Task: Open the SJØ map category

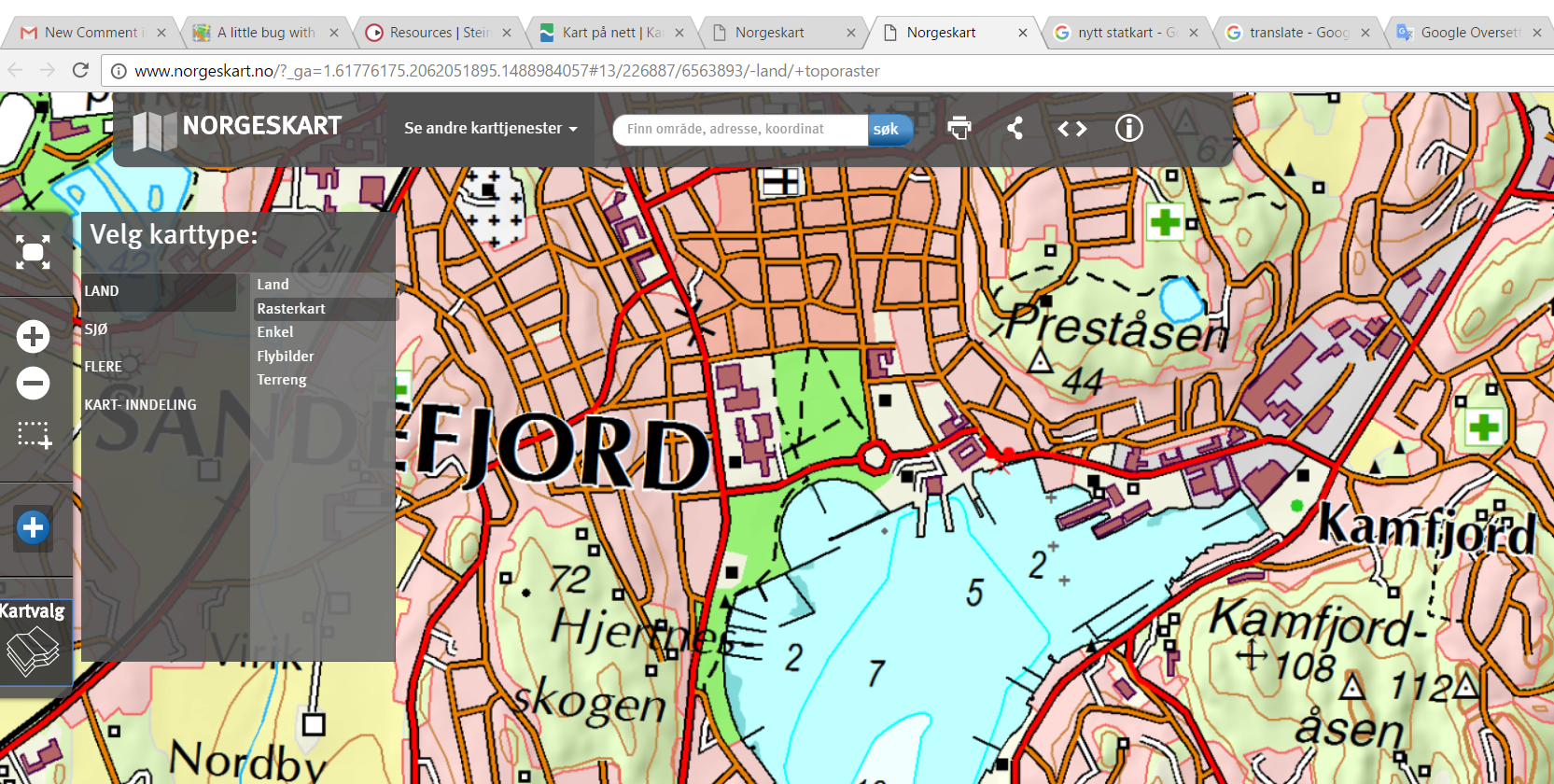Action: click(96, 329)
